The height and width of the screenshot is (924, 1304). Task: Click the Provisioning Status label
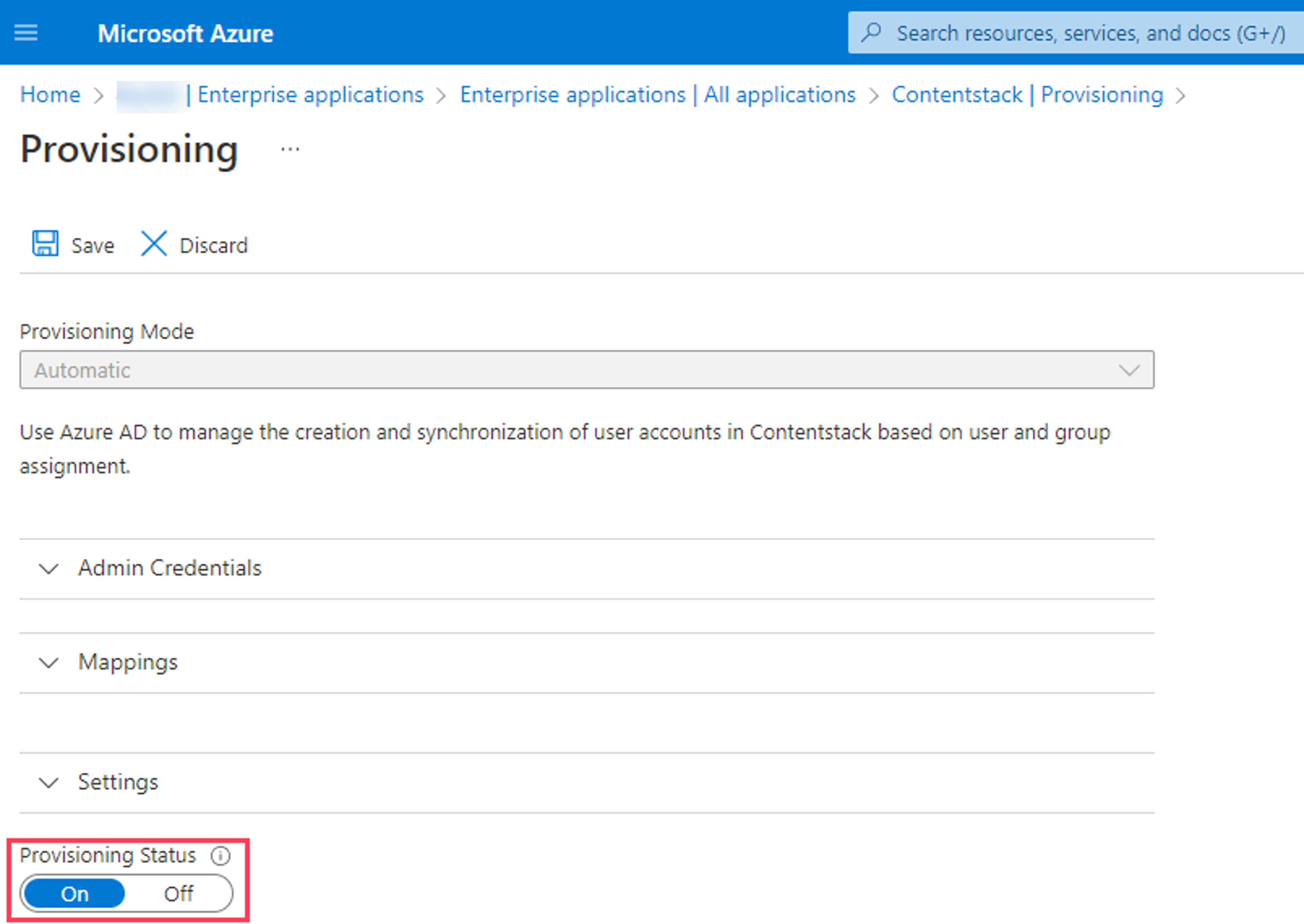pyautogui.click(x=108, y=856)
